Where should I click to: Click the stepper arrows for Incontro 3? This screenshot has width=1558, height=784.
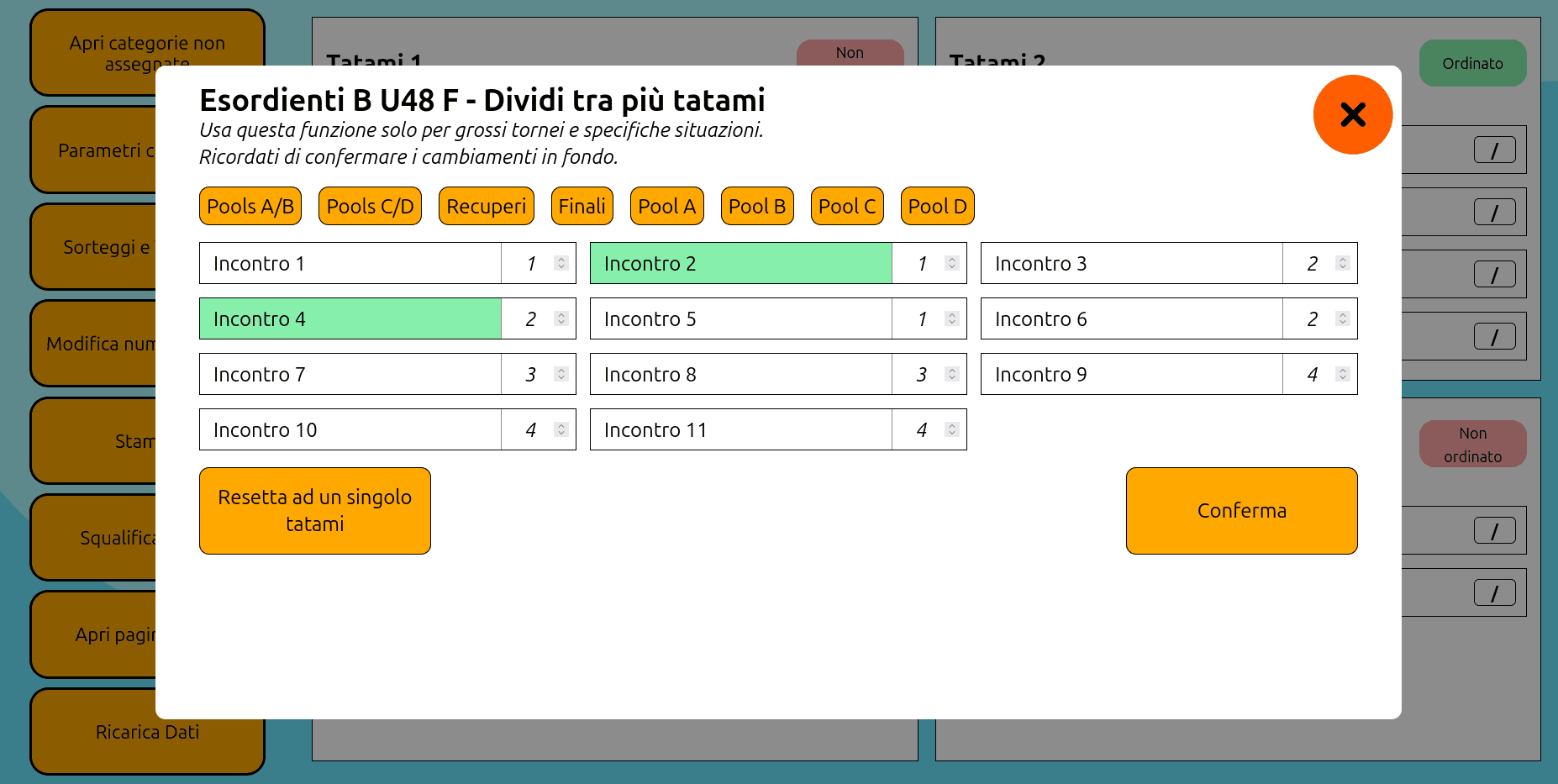click(1343, 264)
